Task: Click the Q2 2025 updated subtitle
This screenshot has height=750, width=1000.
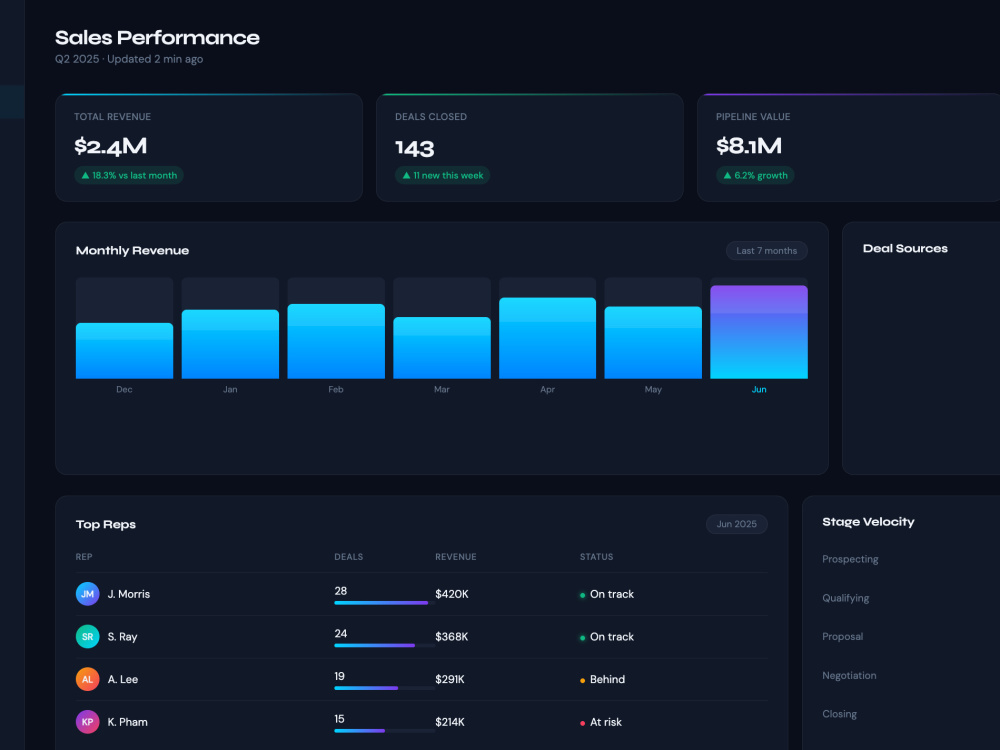Action: [129, 59]
